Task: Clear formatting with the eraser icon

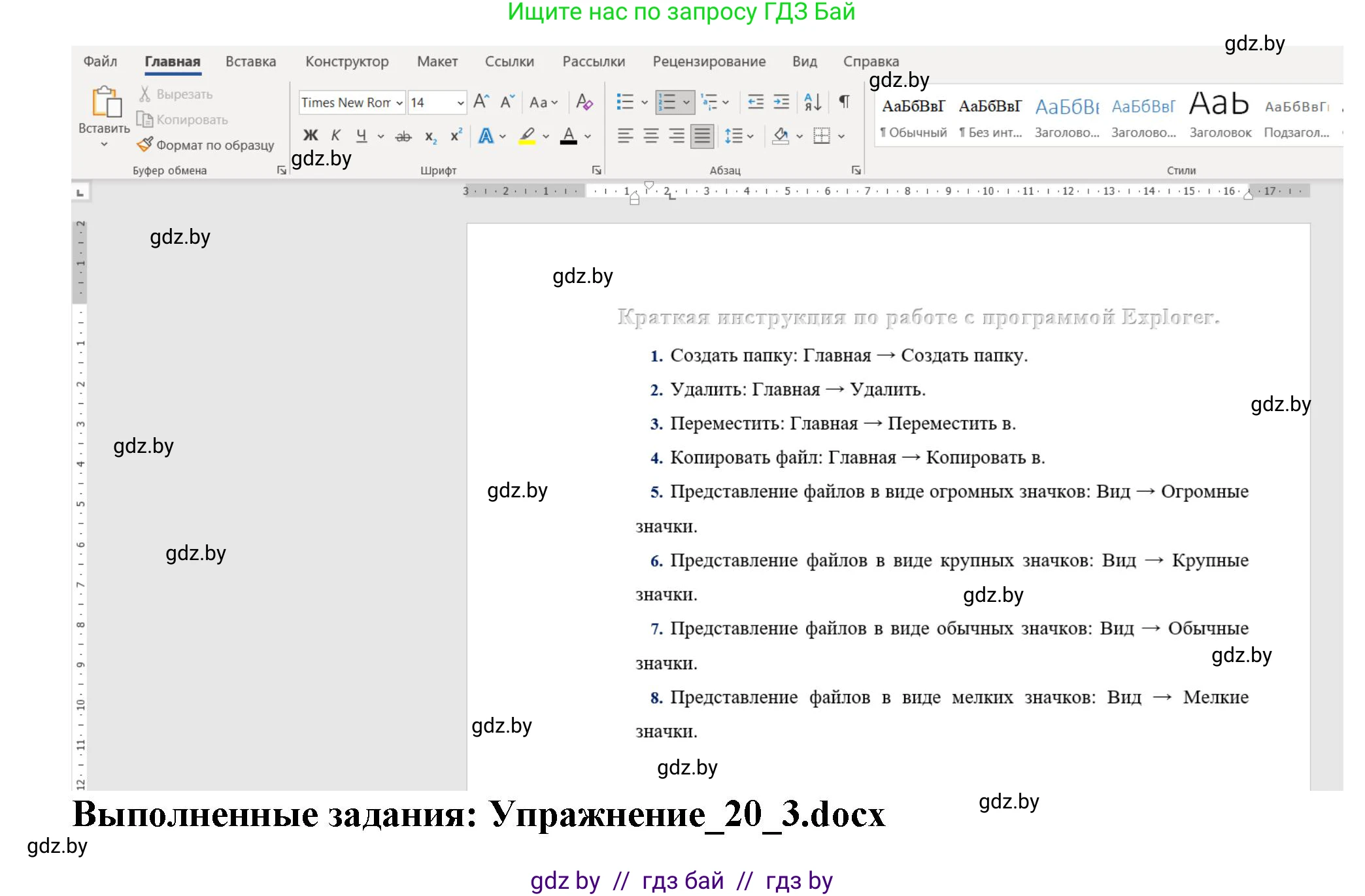Action: click(x=584, y=103)
